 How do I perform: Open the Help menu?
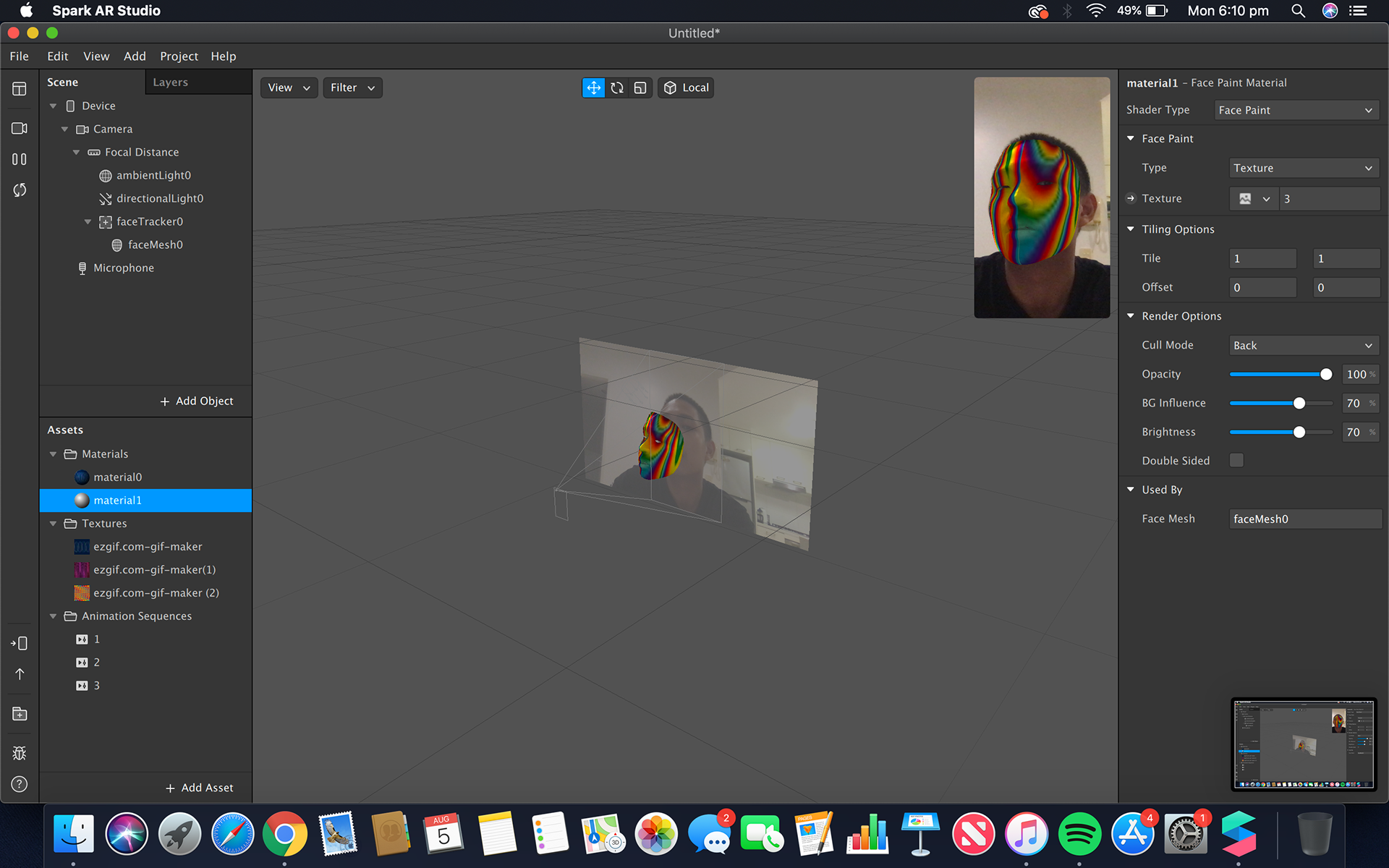[x=224, y=56]
